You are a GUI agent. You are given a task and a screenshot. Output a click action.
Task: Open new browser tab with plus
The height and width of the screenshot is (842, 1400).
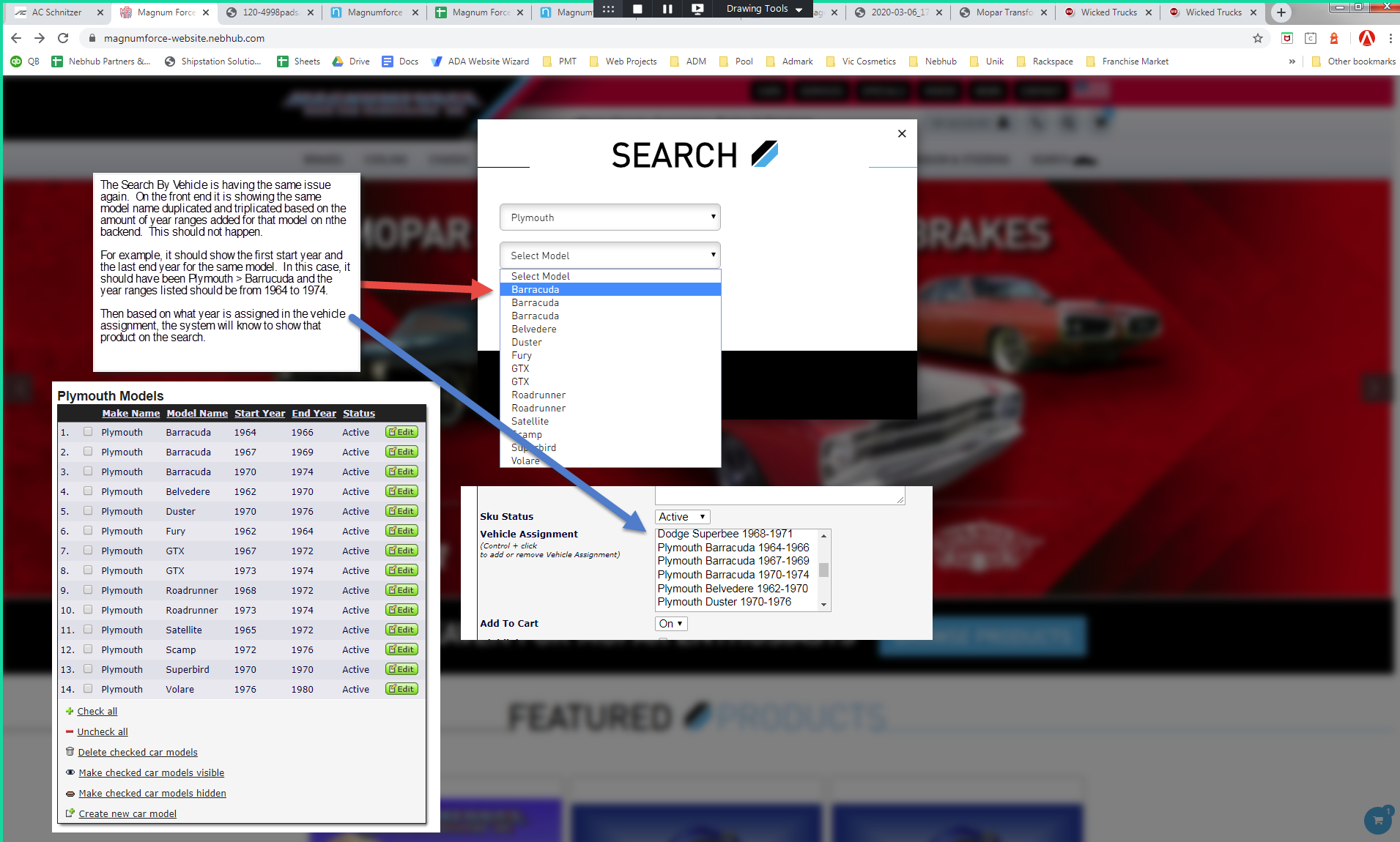click(x=1281, y=12)
